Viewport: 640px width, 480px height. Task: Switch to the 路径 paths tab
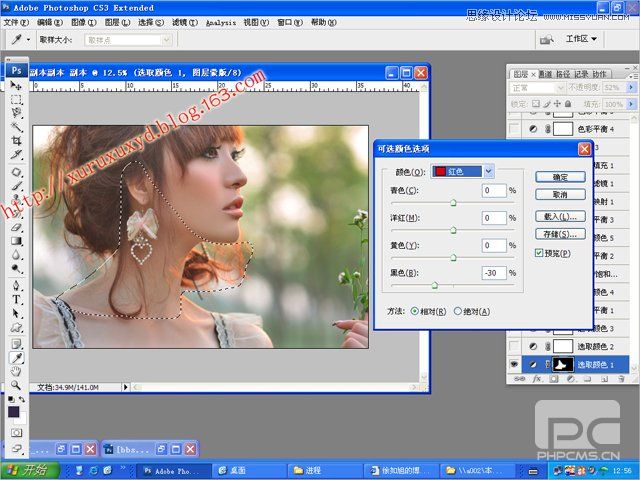coord(563,74)
